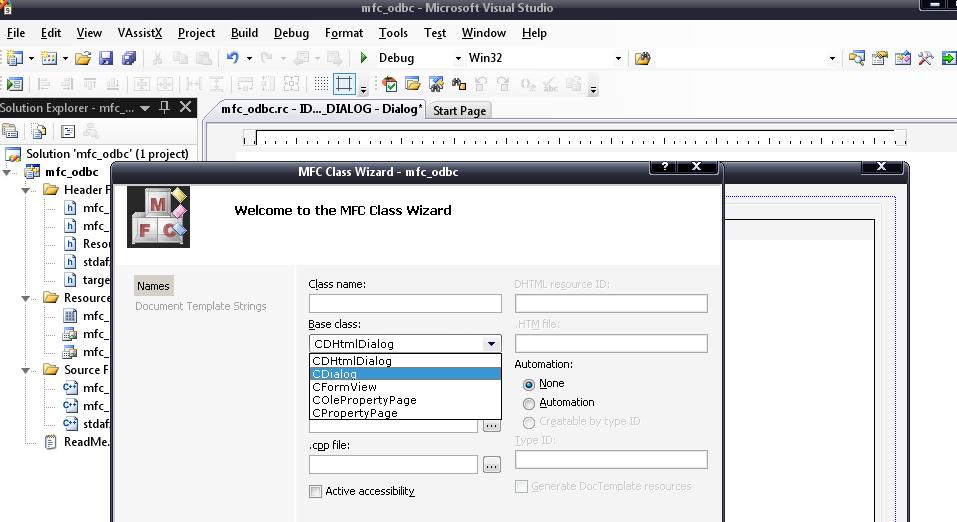Screen dimensions: 957x522
Task: Click the help question mark button in MFC Class Wizard
Action: tap(665, 166)
